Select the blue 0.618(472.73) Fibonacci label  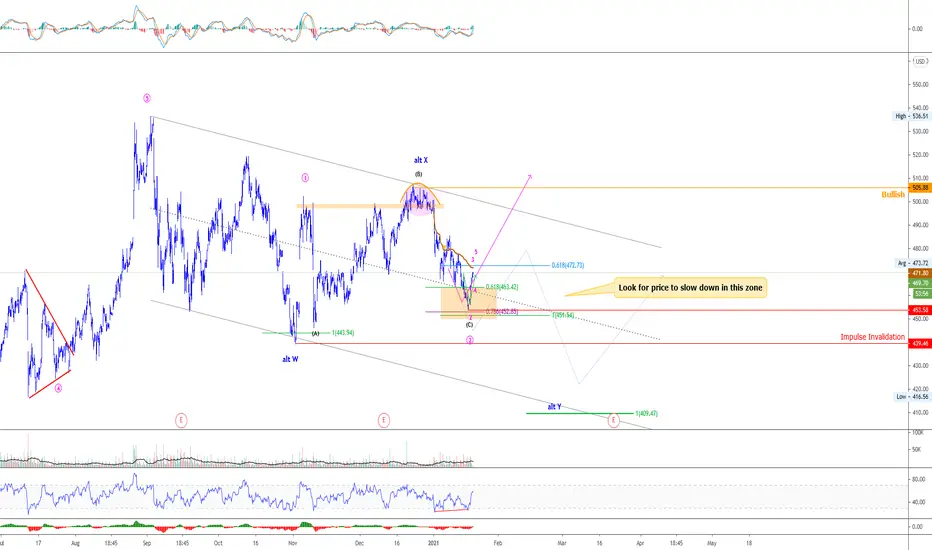tap(568, 265)
